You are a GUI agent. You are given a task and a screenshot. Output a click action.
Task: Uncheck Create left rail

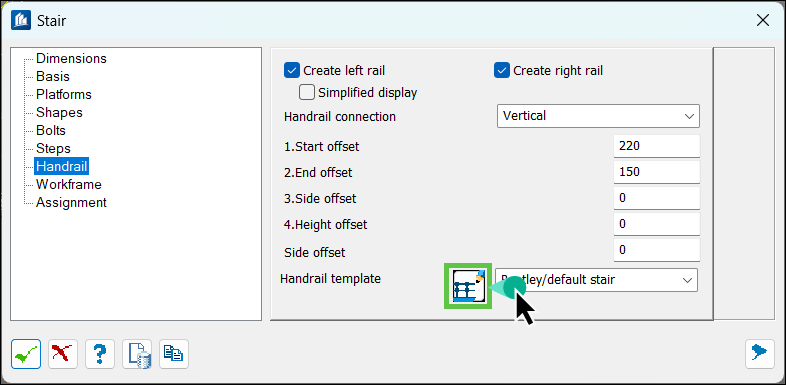point(292,71)
